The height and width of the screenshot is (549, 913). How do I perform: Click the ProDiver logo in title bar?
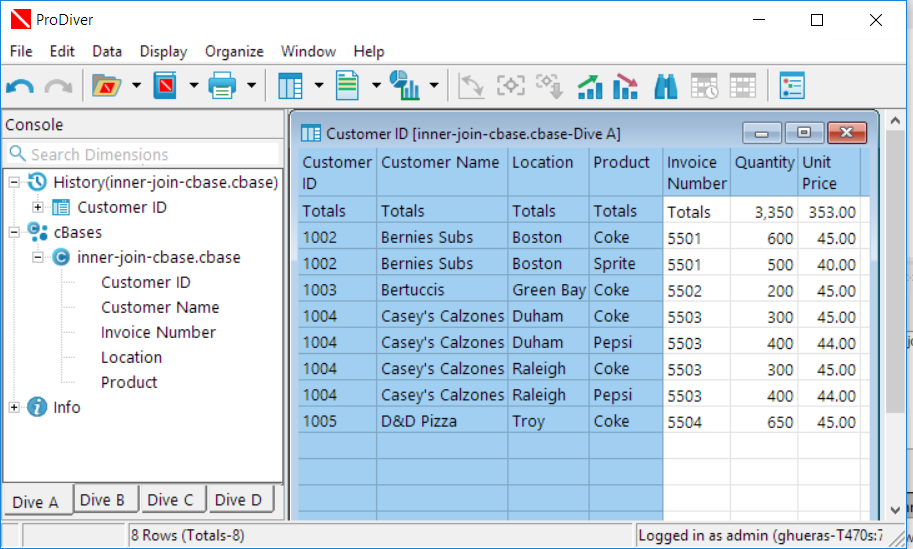pos(21,19)
